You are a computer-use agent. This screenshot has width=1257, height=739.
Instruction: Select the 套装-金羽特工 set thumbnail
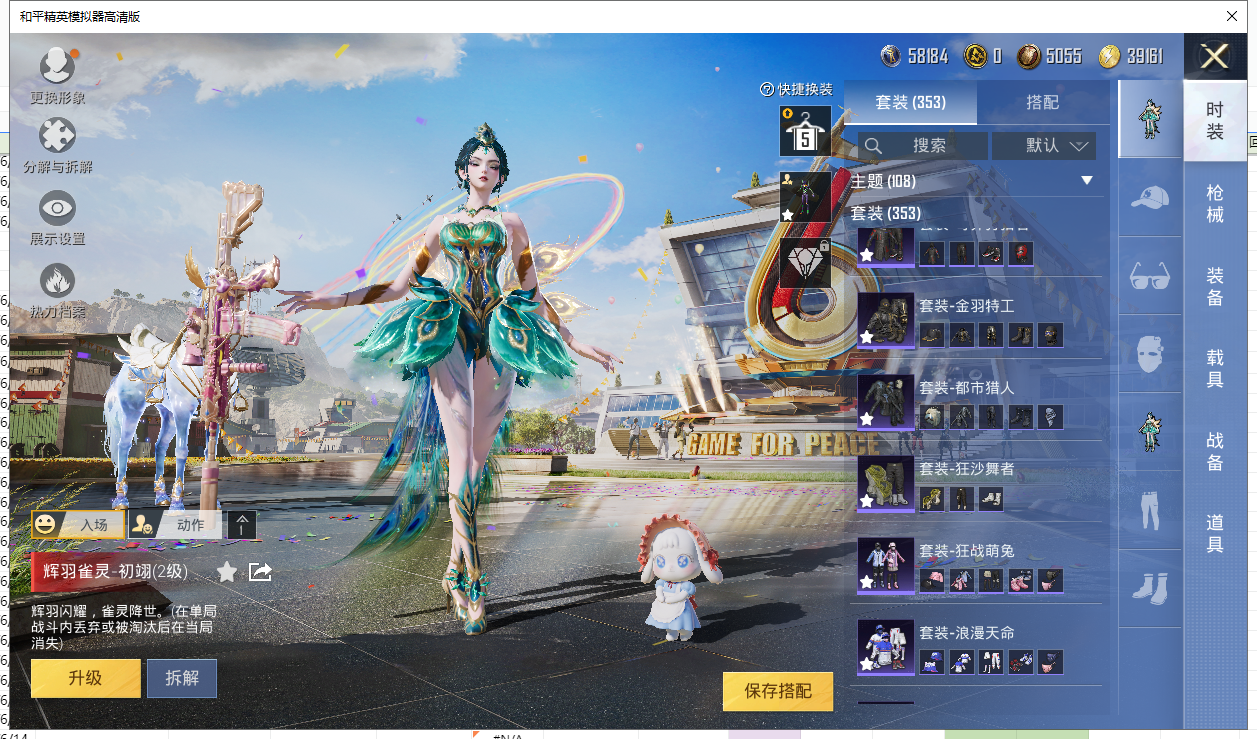[x=886, y=319]
